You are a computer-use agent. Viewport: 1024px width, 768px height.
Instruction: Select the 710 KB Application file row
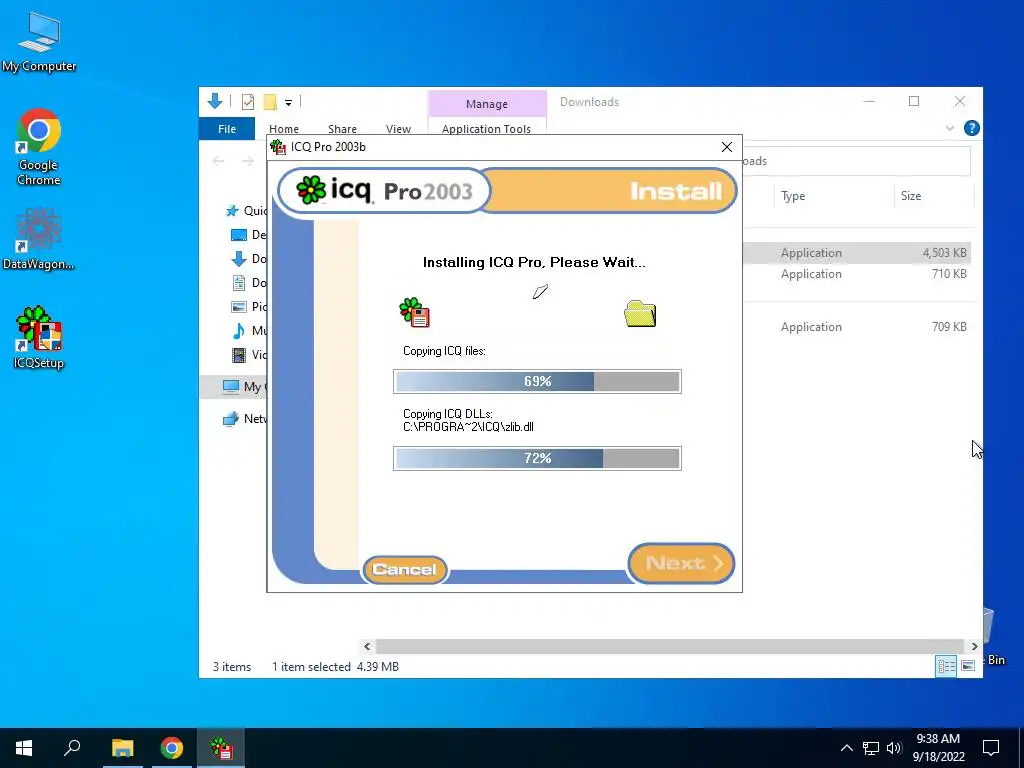[856, 274]
